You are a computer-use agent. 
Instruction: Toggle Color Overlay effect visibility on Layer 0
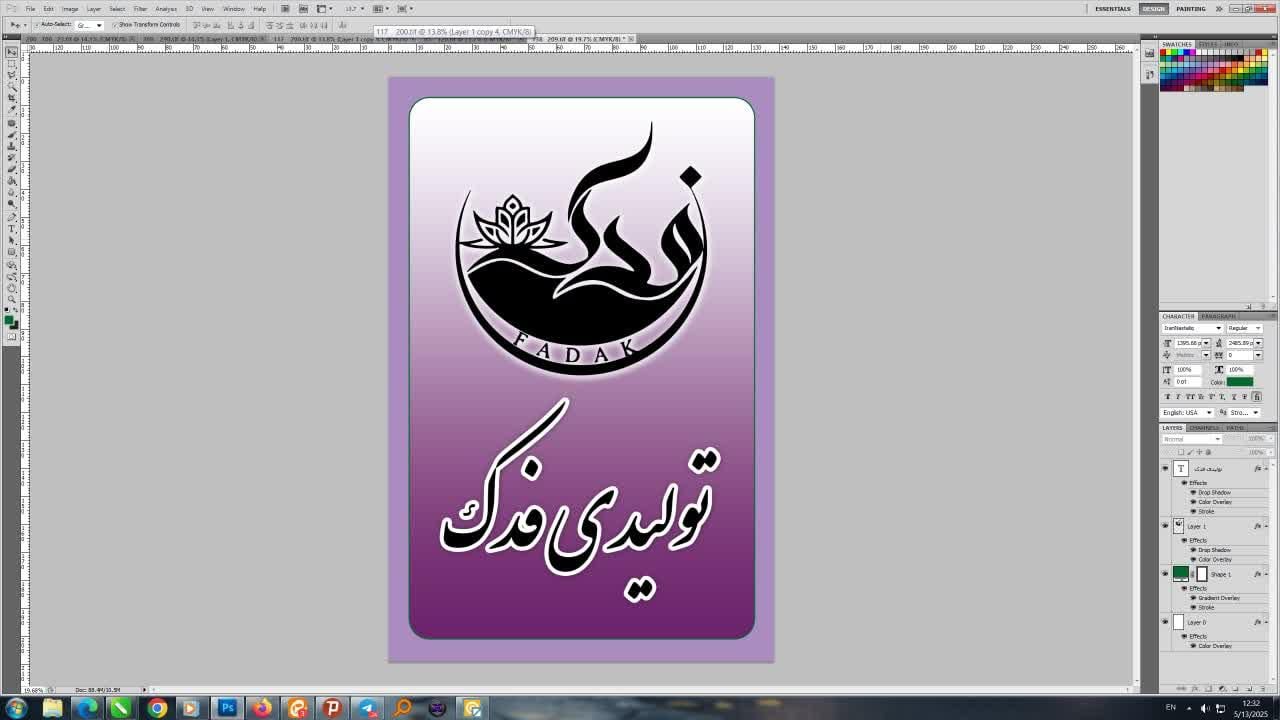(1193, 646)
